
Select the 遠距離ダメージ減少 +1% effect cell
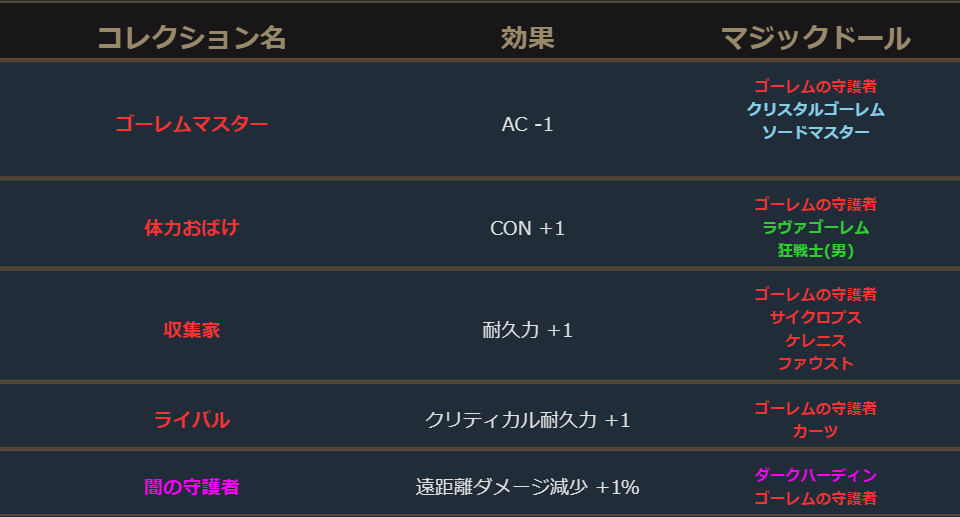pos(527,487)
